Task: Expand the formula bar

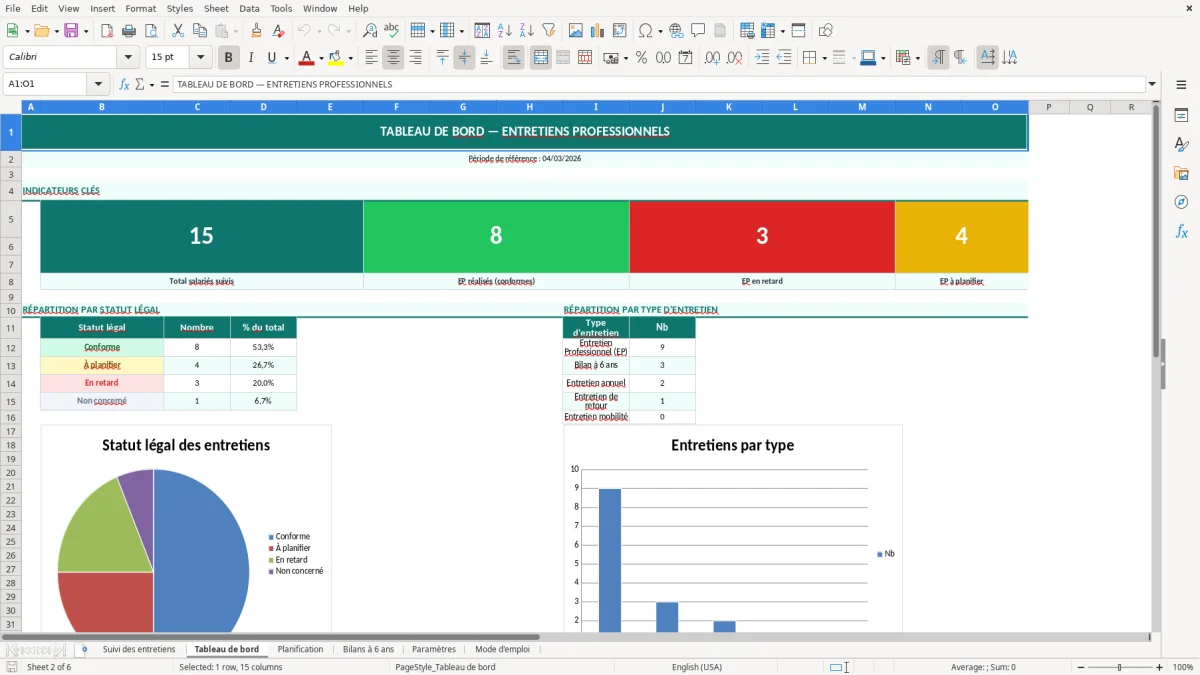Action: (x=1152, y=85)
